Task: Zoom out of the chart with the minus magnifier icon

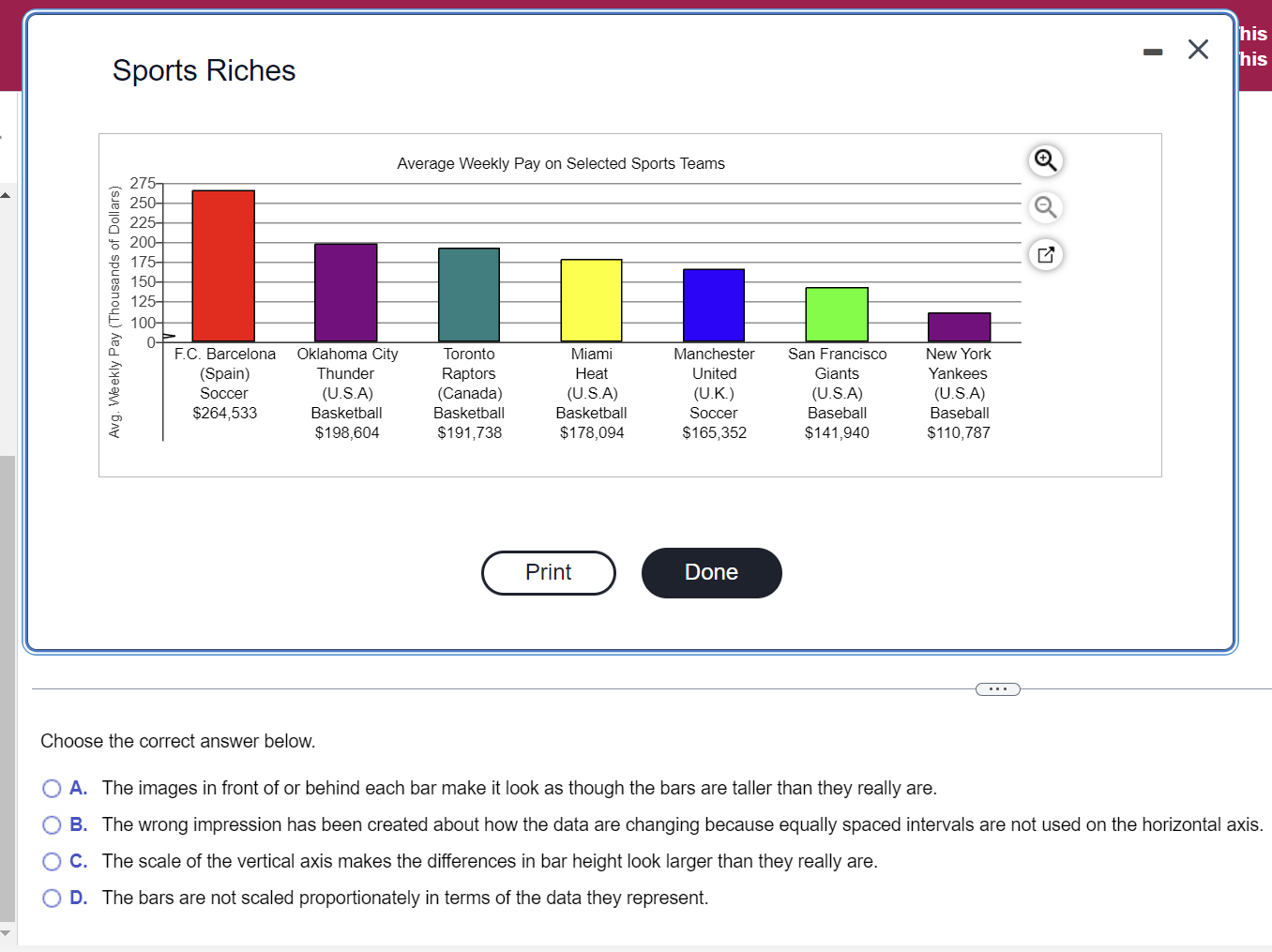Action: click(x=1045, y=207)
